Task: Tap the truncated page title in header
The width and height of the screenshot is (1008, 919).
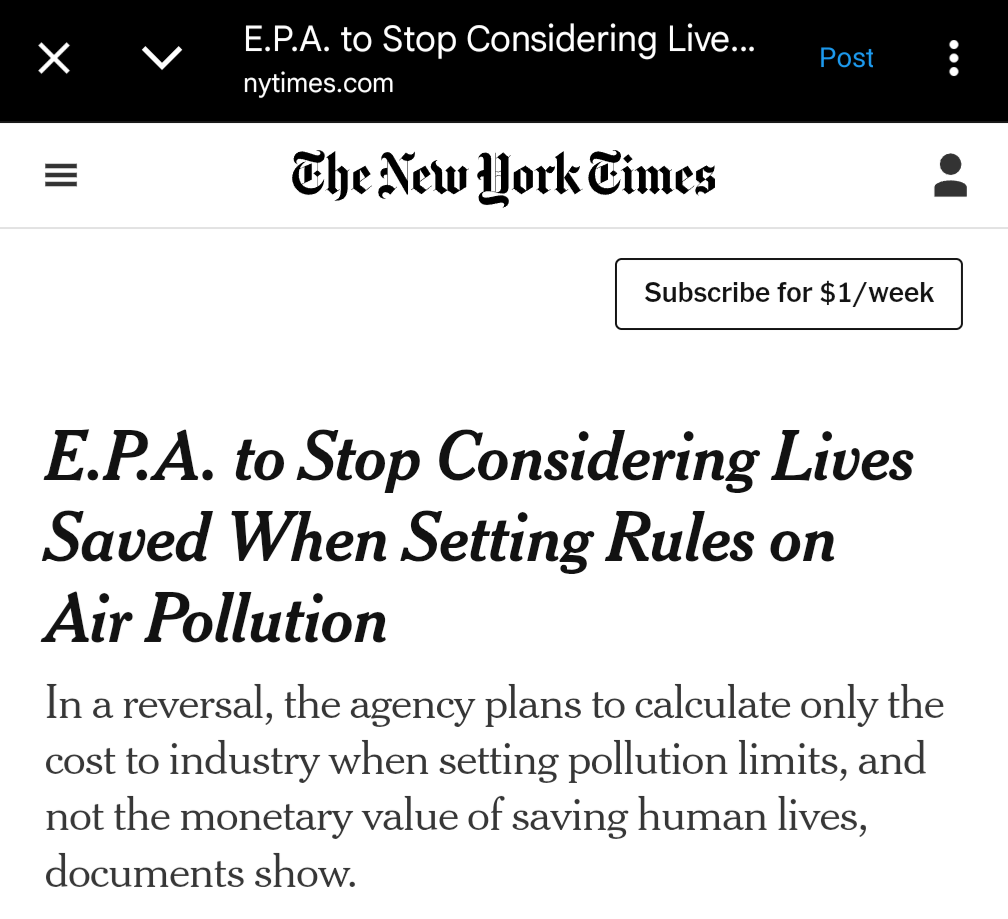Action: [499, 40]
